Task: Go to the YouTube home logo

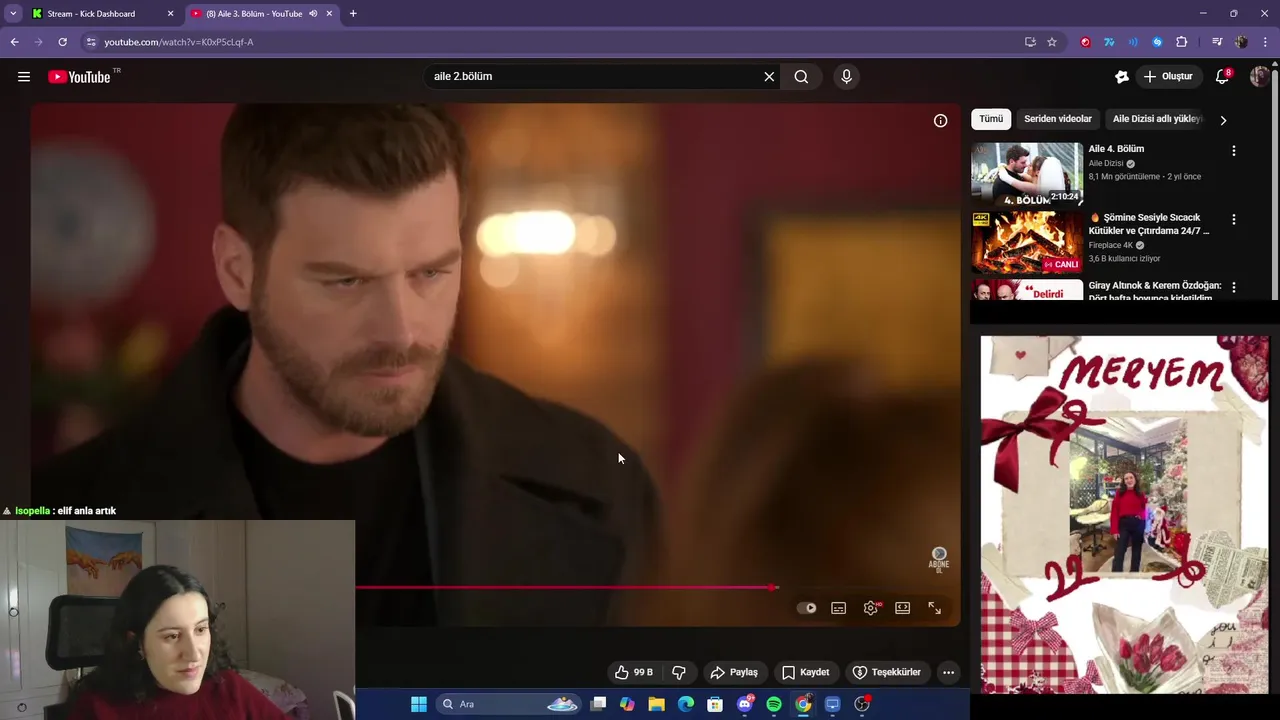Action: (x=79, y=77)
